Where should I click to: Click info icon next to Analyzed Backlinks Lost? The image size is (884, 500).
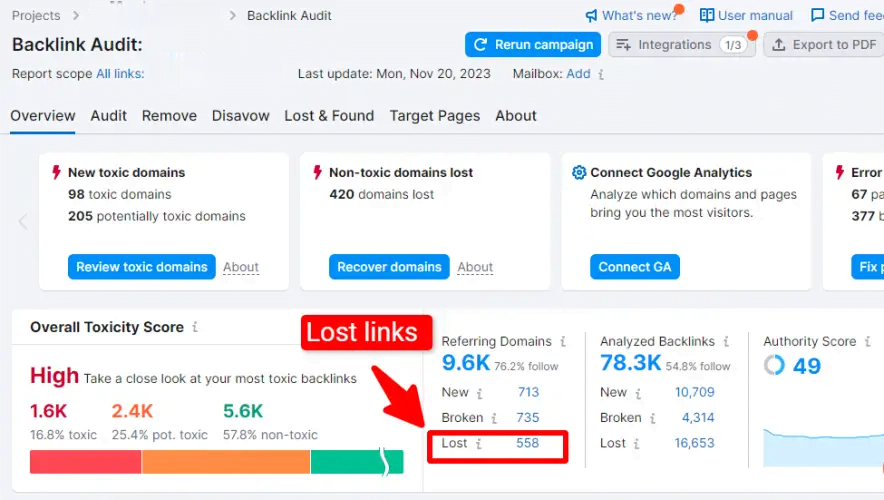(x=636, y=444)
